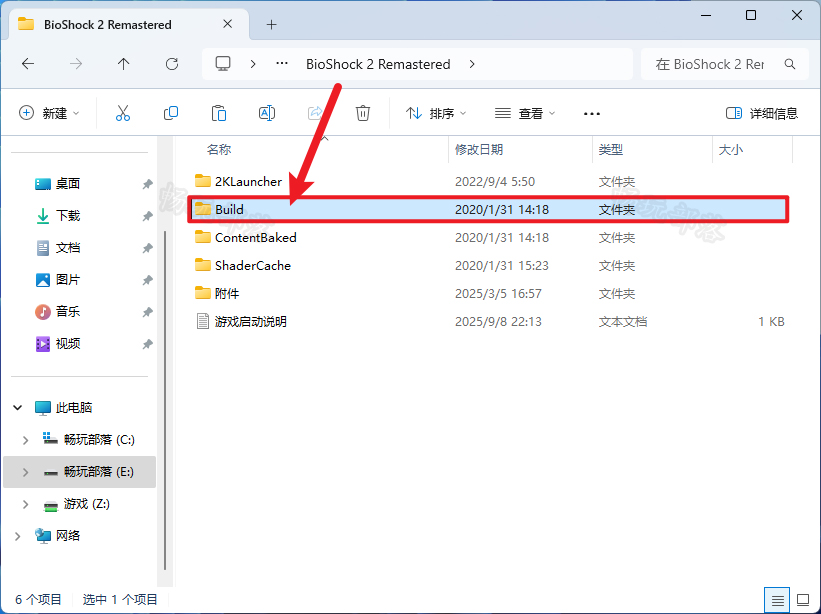Screen dimensions: 821x614
Task: Show hidden breadcrumb path via the ellipsis
Action: tap(282, 64)
